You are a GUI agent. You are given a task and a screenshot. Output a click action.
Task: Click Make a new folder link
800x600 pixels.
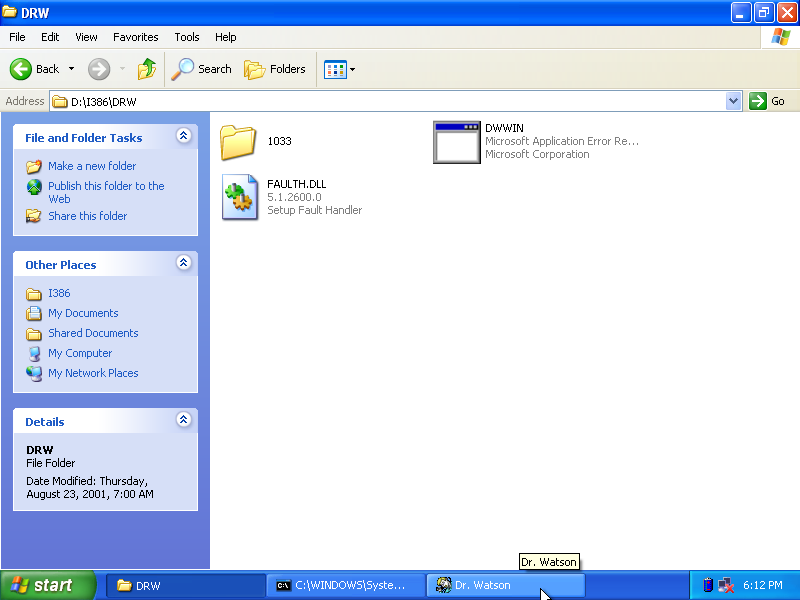click(x=92, y=166)
